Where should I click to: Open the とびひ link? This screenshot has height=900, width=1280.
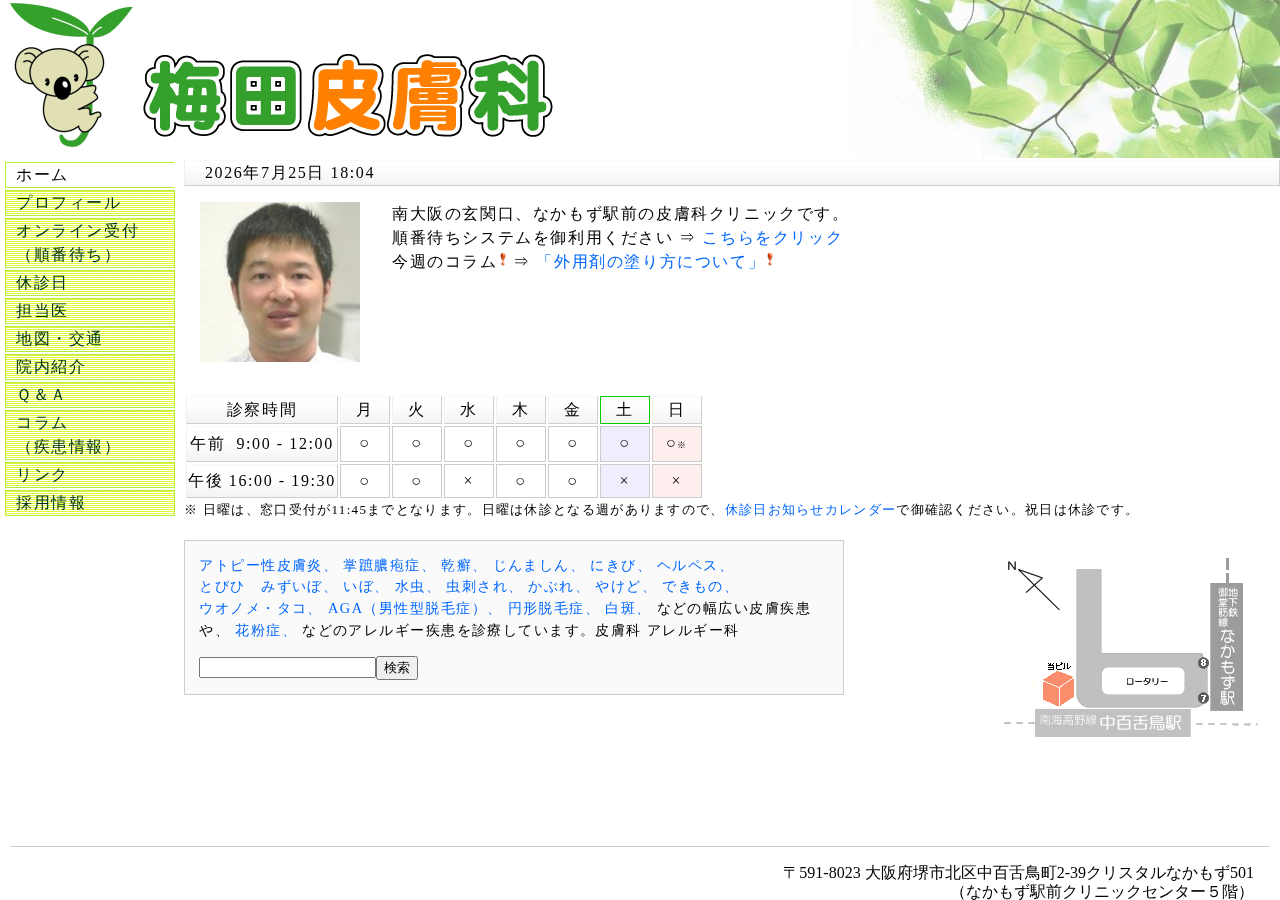[x=222, y=587]
